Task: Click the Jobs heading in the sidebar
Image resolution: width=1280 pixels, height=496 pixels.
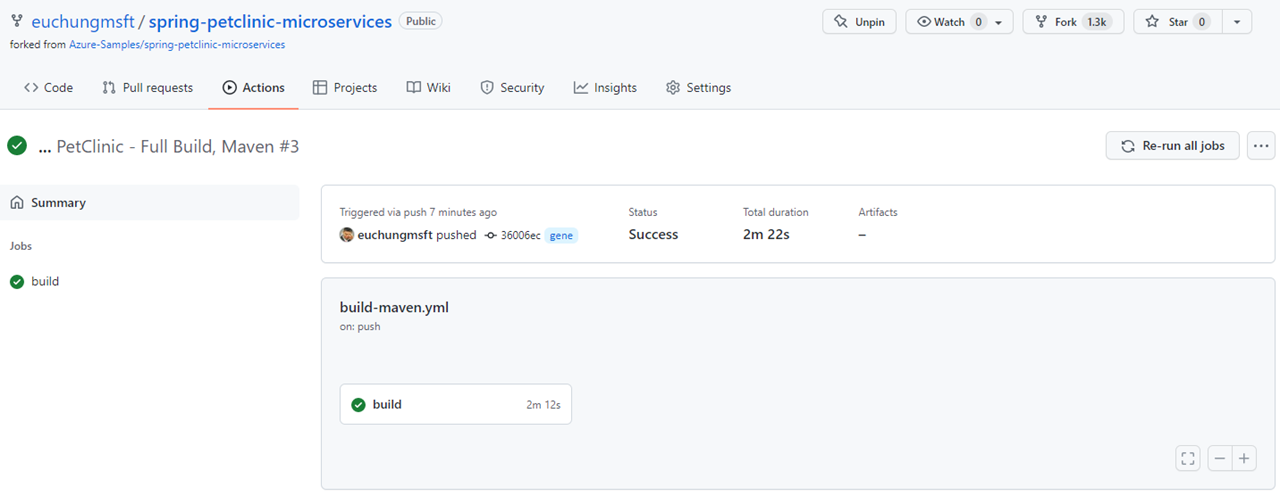Action: pos(21,246)
